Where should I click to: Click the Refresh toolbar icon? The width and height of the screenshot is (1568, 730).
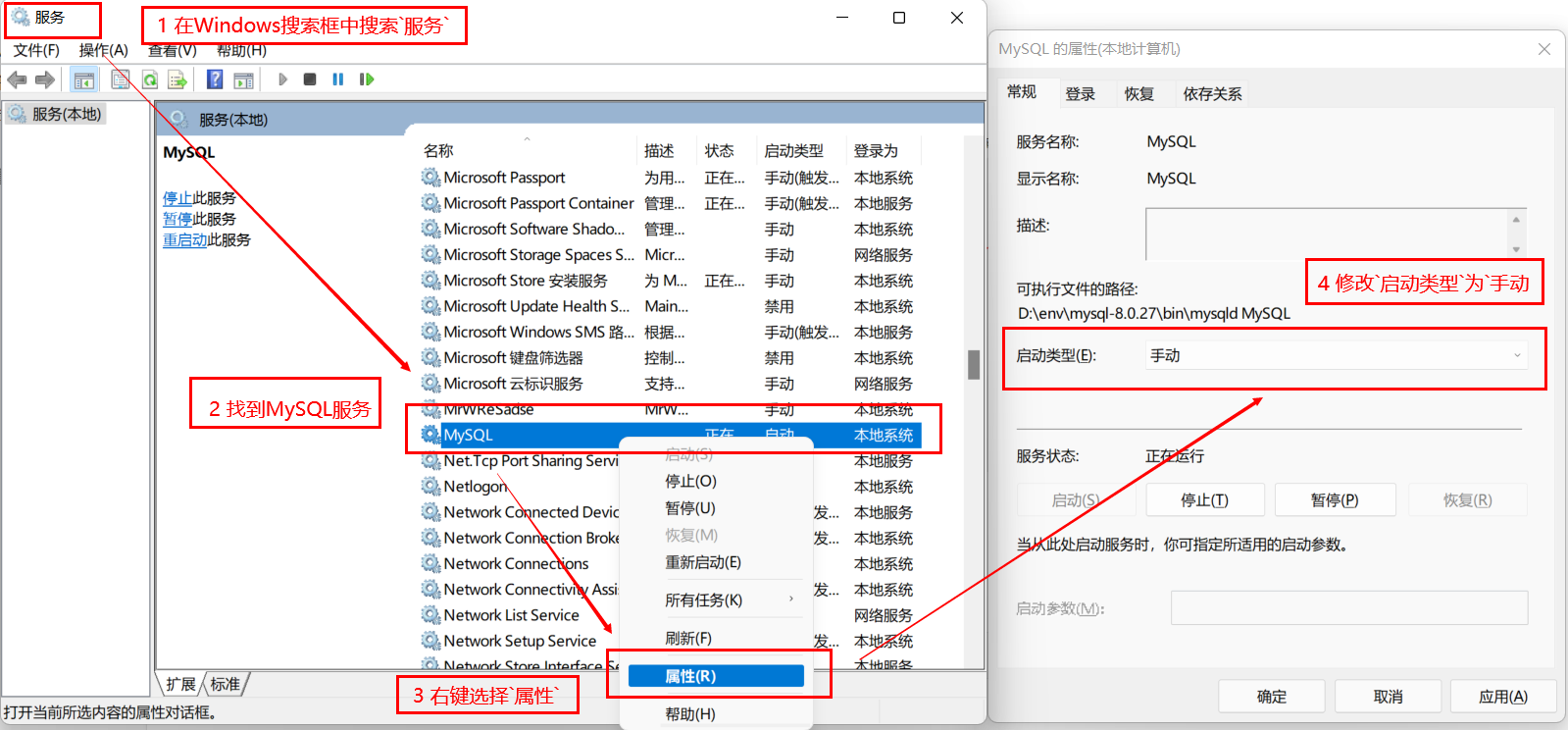click(150, 79)
